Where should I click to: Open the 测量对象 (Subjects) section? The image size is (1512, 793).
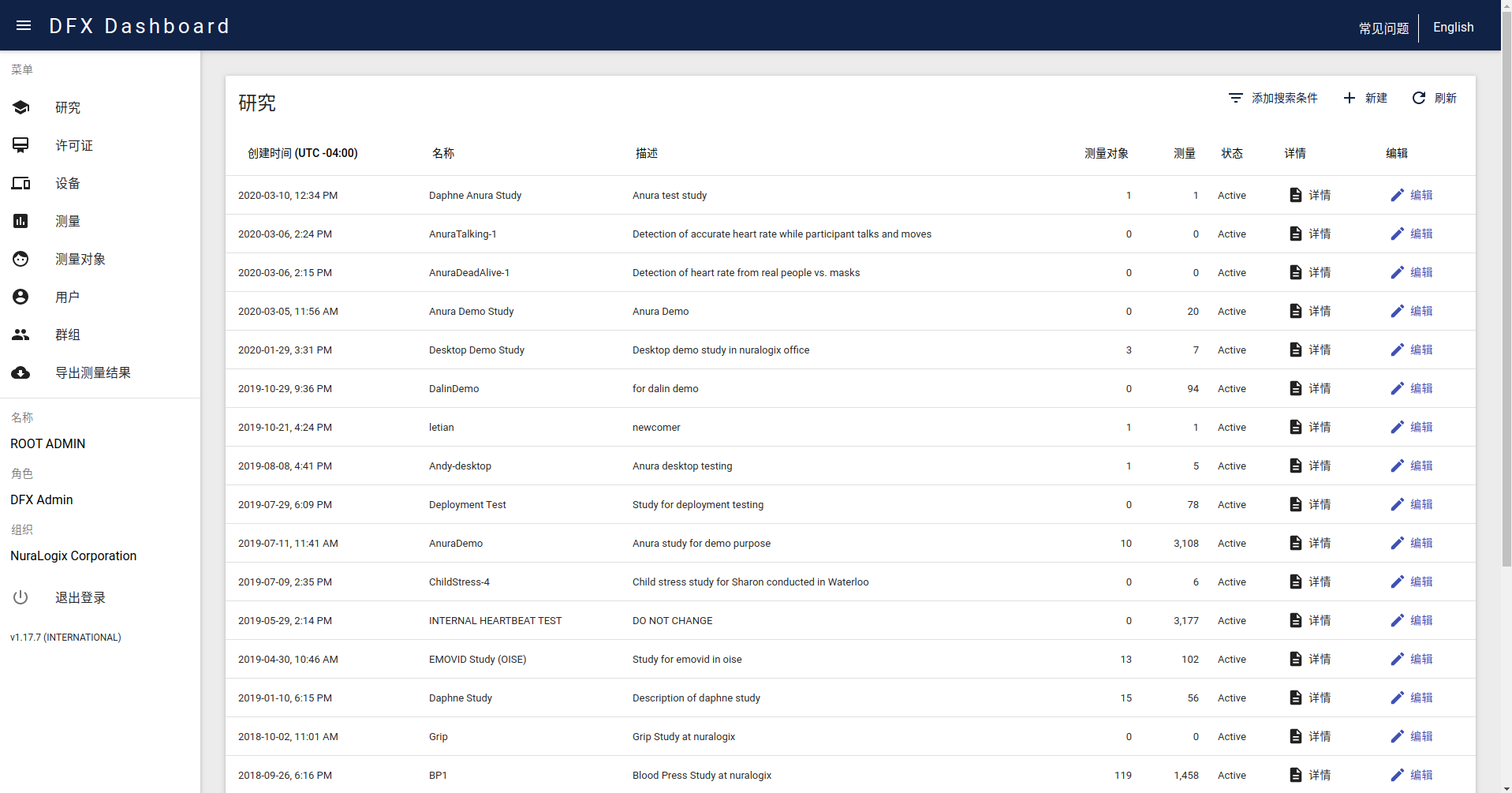pos(80,259)
